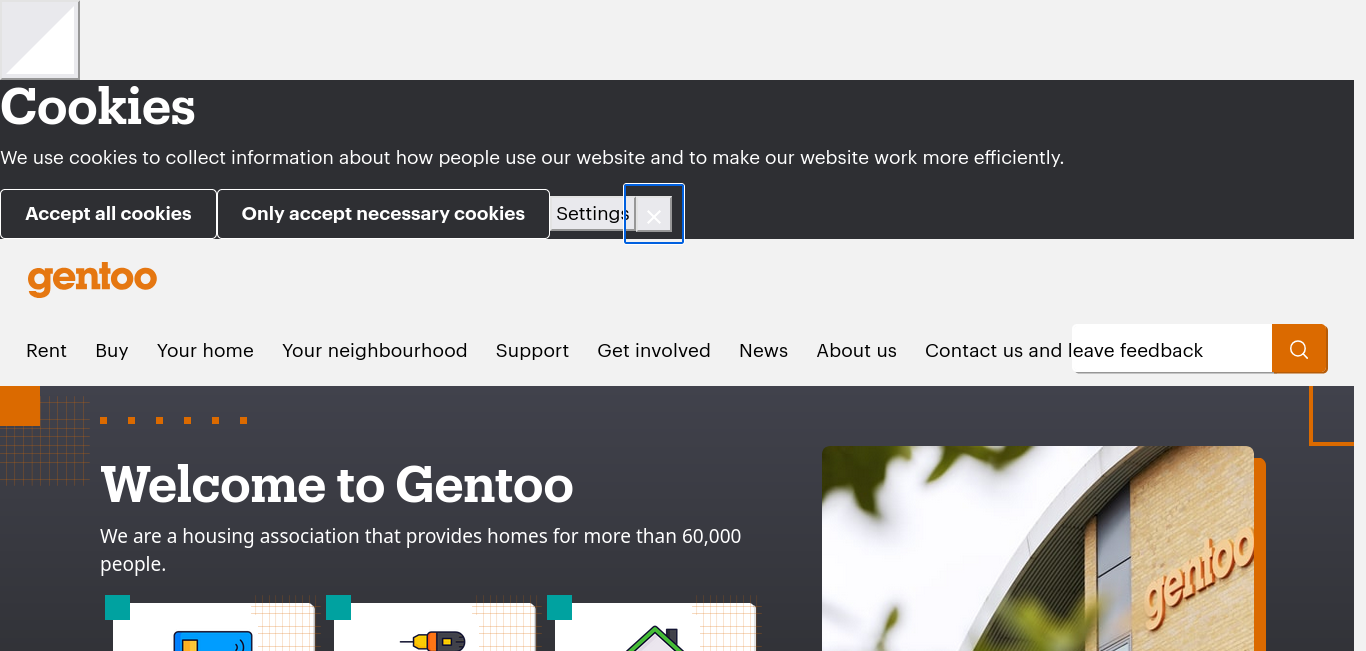Open the Rent menu
1366x651 pixels.
[46, 351]
